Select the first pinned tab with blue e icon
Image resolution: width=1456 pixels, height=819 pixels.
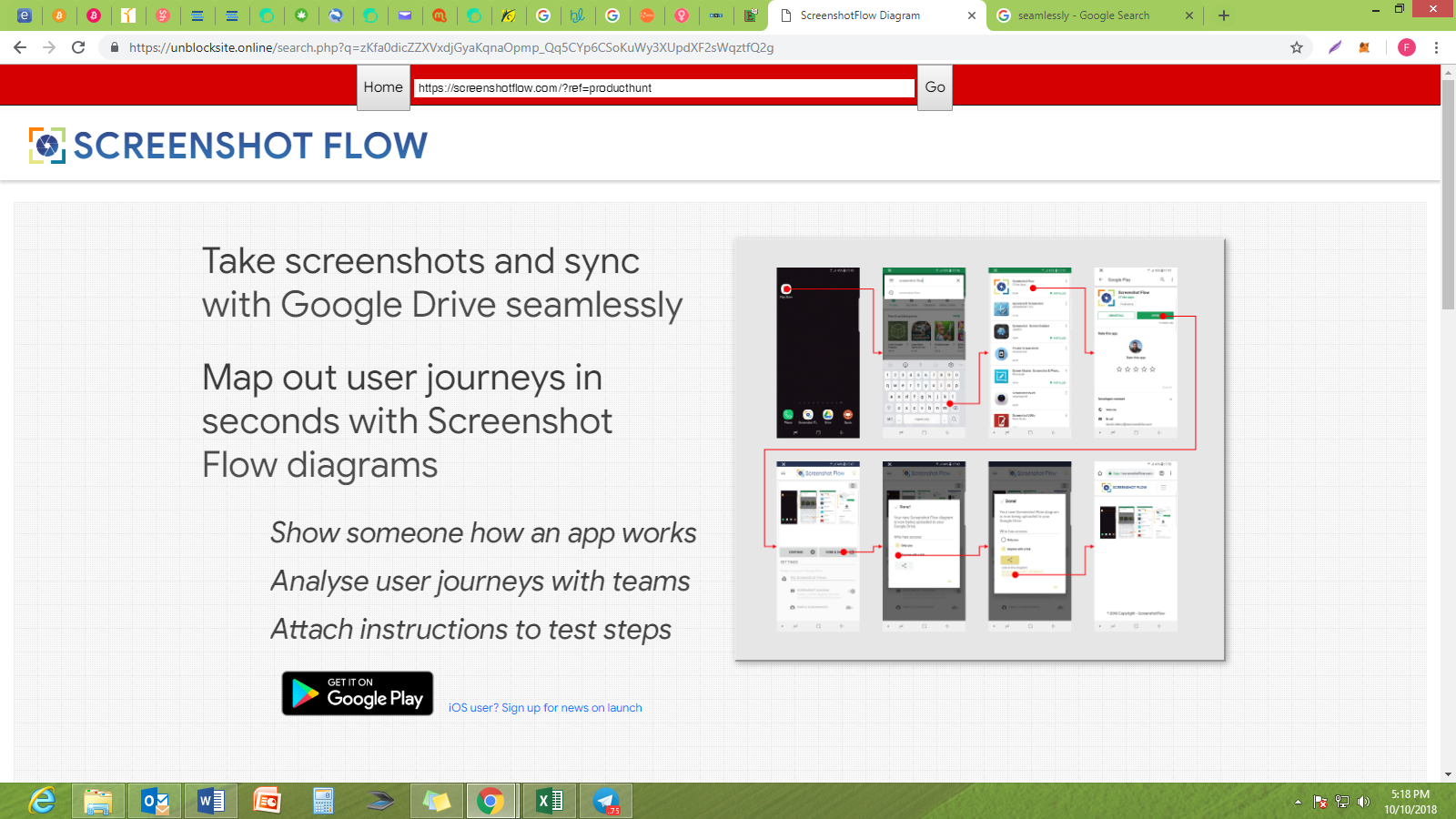coord(25,15)
